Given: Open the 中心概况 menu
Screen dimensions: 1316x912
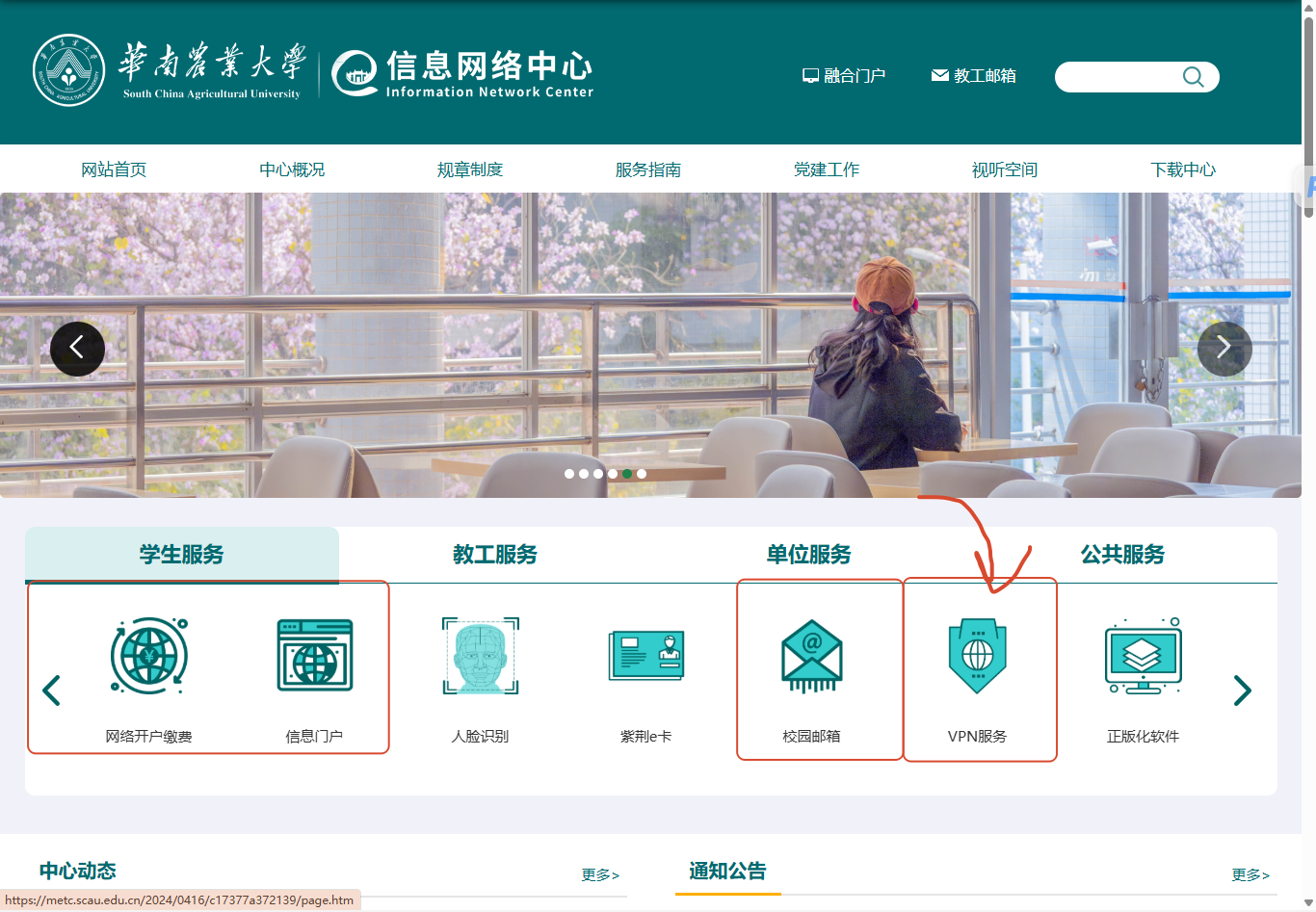Looking at the screenshot, I should coord(292,169).
